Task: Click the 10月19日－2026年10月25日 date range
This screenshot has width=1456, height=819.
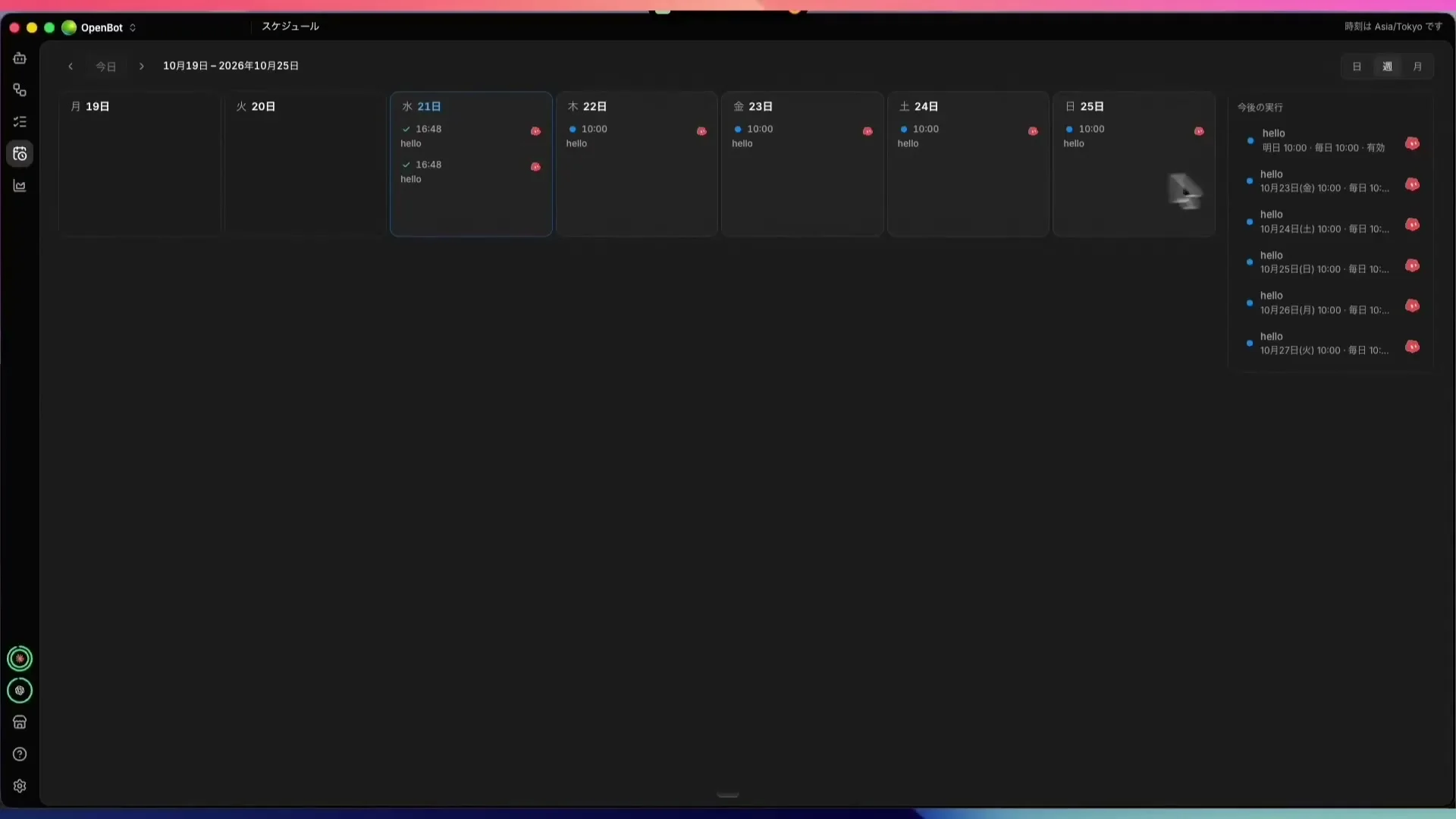Action: (231, 66)
